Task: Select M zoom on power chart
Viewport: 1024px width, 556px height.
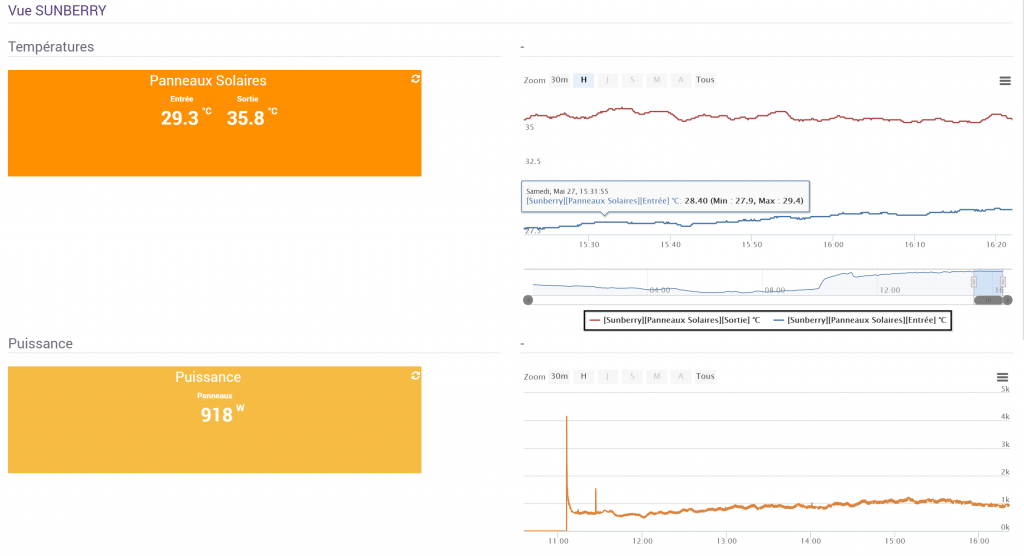Action: [x=656, y=376]
